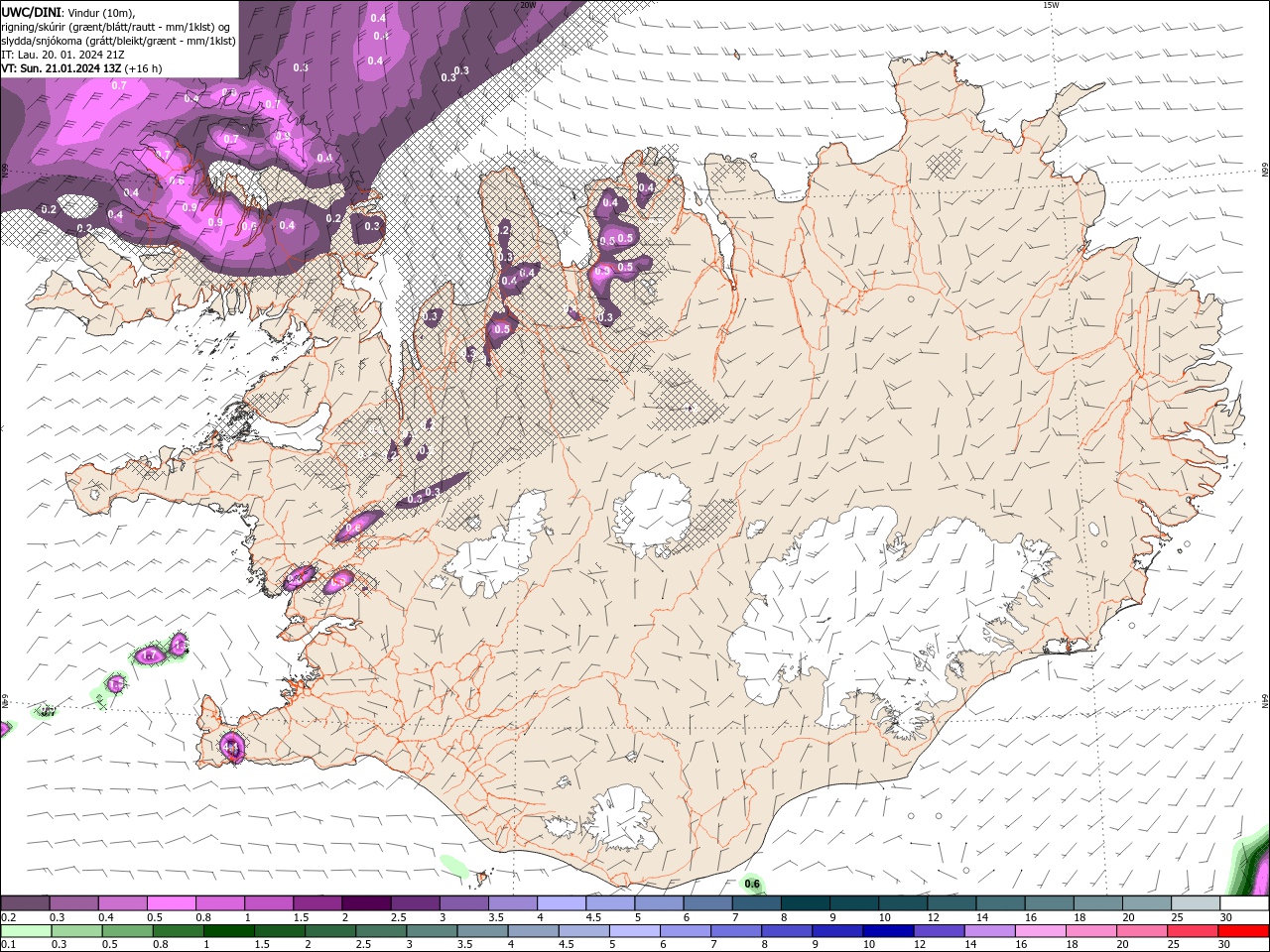Select the coral red 25 swatch in lower legend

[1193, 931]
